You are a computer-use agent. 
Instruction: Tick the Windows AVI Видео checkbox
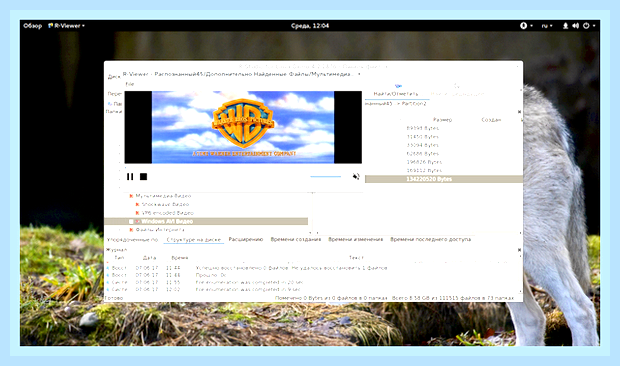(131, 221)
